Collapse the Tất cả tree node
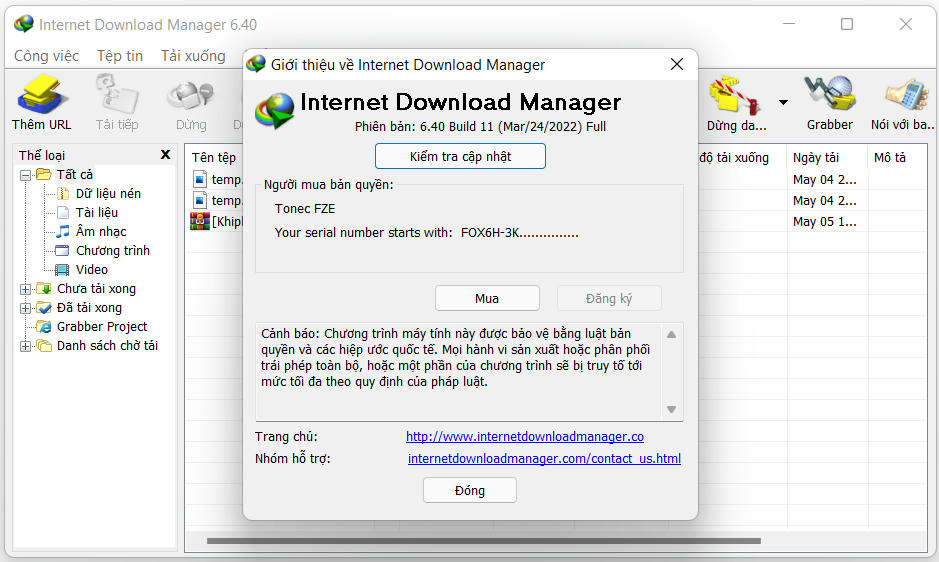This screenshot has width=939, height=562. [x=25, y=175]
